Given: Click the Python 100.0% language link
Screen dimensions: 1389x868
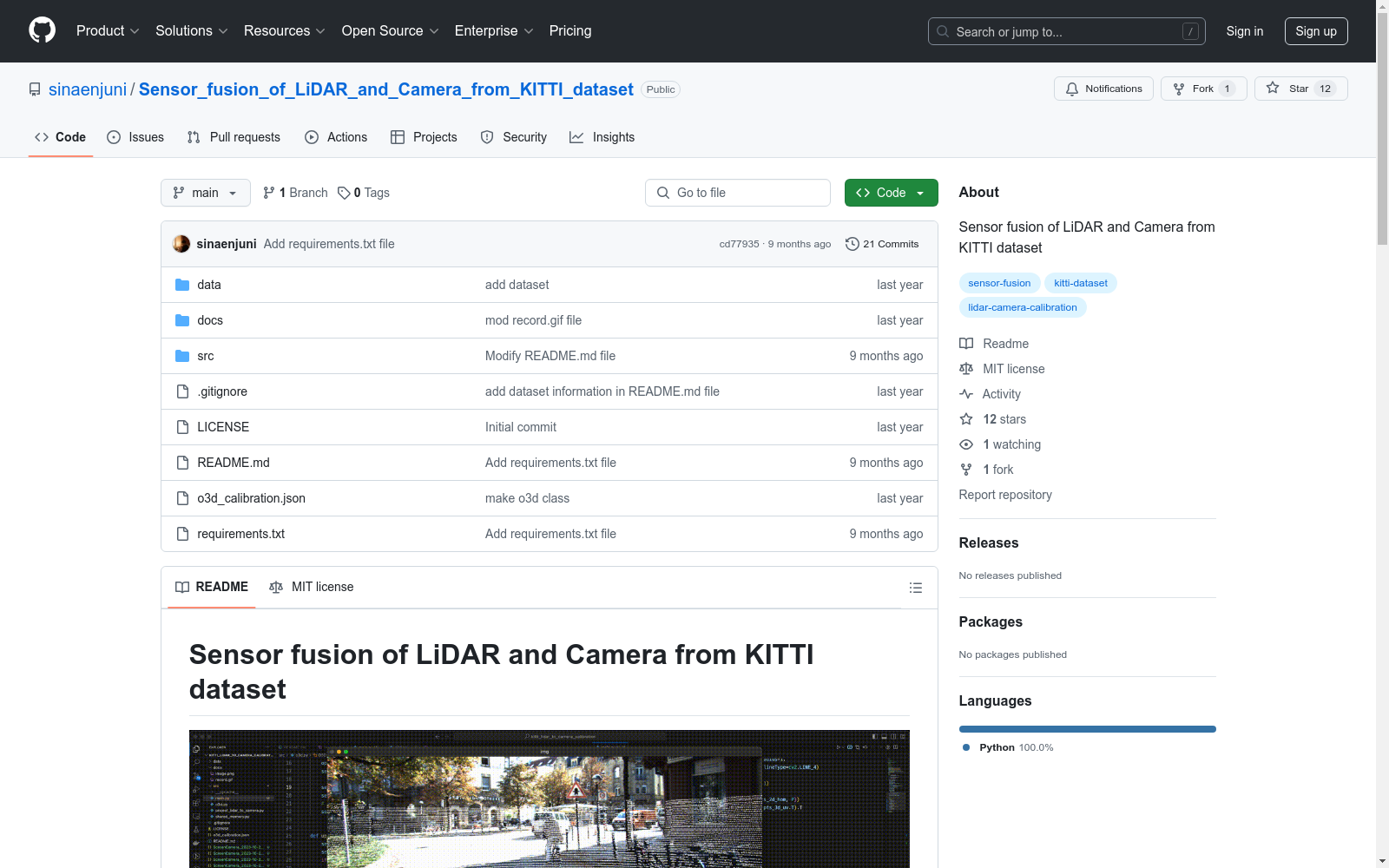Looking at the screenshot, I should (x=1008, y=747).
